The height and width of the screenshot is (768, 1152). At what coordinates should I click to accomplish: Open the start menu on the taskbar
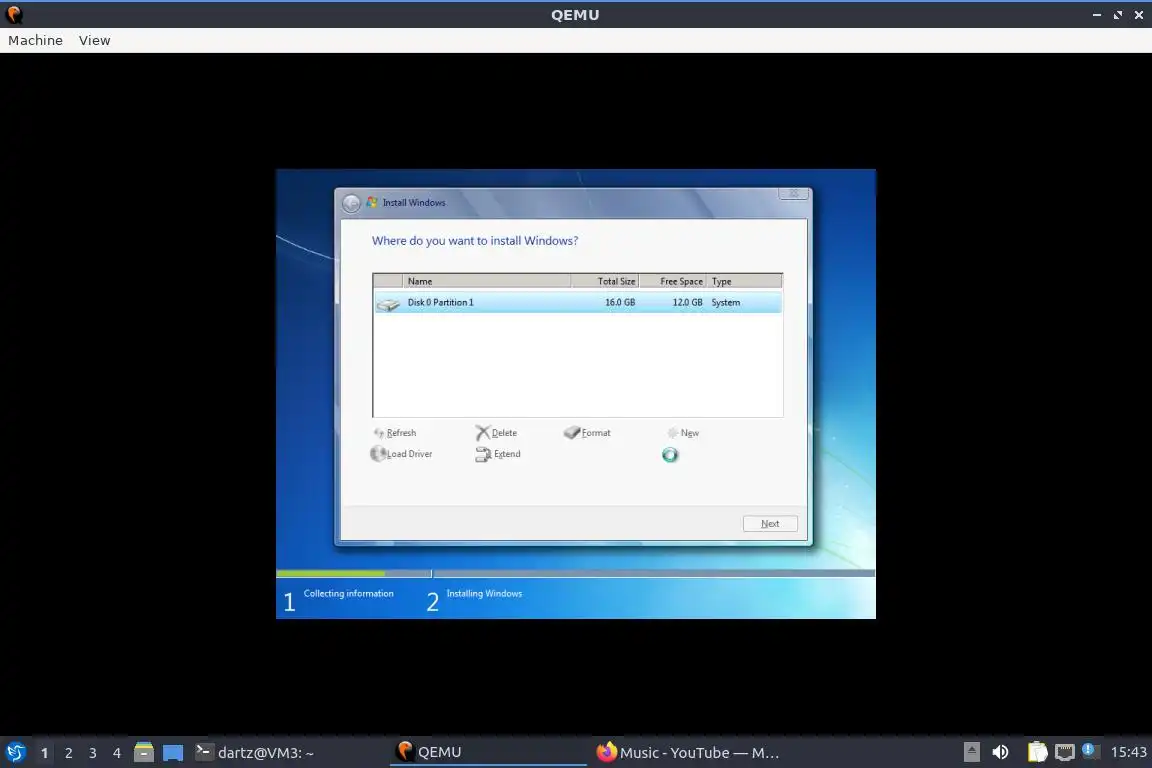[x=15, y=752]
